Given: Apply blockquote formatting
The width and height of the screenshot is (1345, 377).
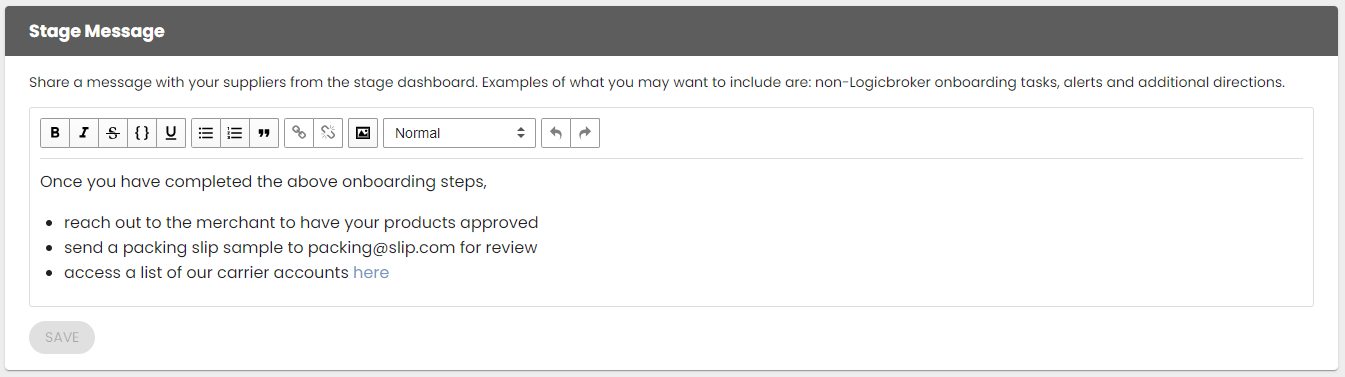Looking at the screenshot, I should (264, 133).
